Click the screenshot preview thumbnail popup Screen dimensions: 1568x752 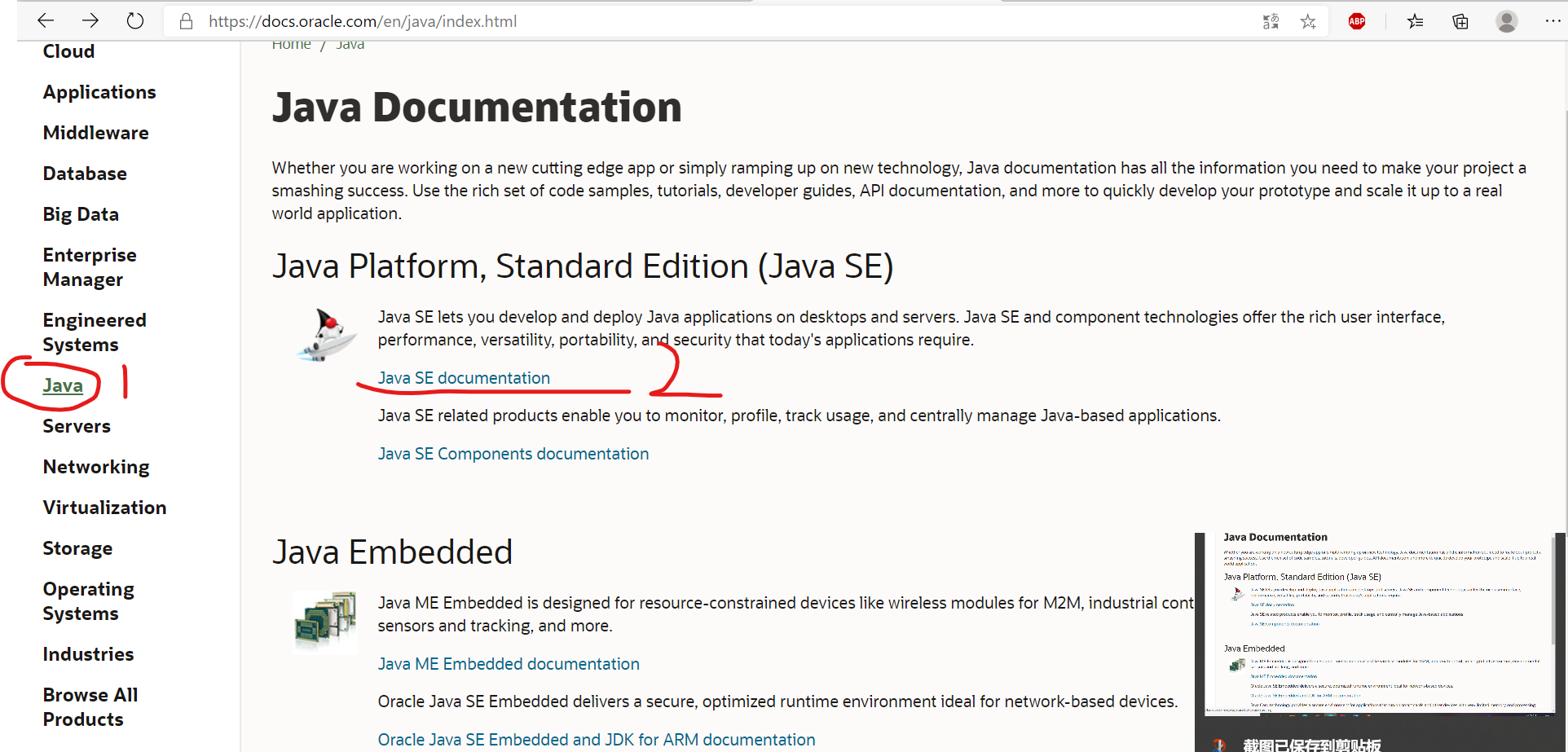click(1381, 625)
